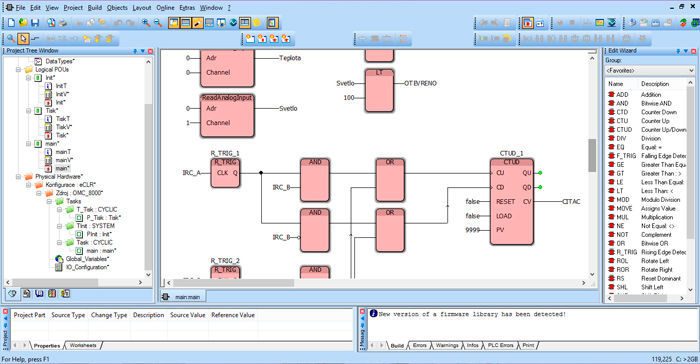Collapse the Physical Hardware* folder
The width and height of the screenshot is (700, 364).
18,177
